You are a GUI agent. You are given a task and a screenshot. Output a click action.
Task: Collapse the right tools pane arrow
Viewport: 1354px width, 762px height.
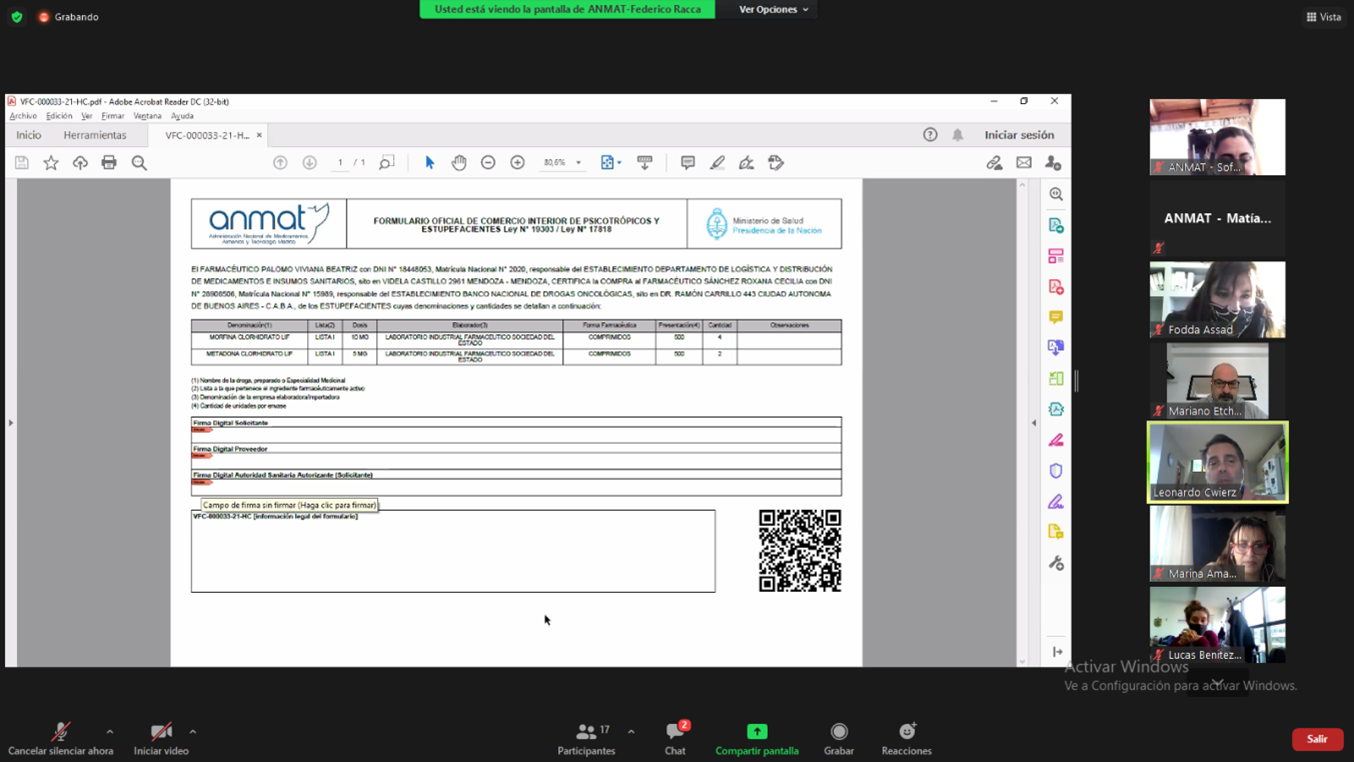(1034, 423)
